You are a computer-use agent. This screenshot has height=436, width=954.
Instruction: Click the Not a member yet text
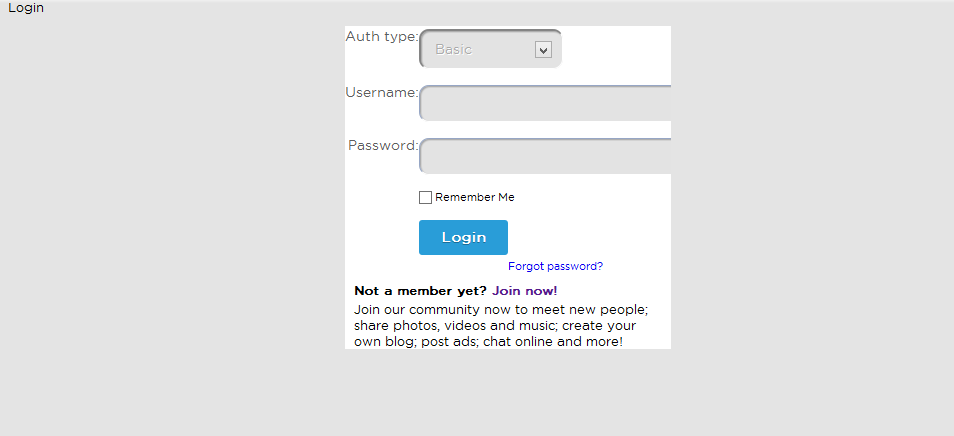coord(420,291)
